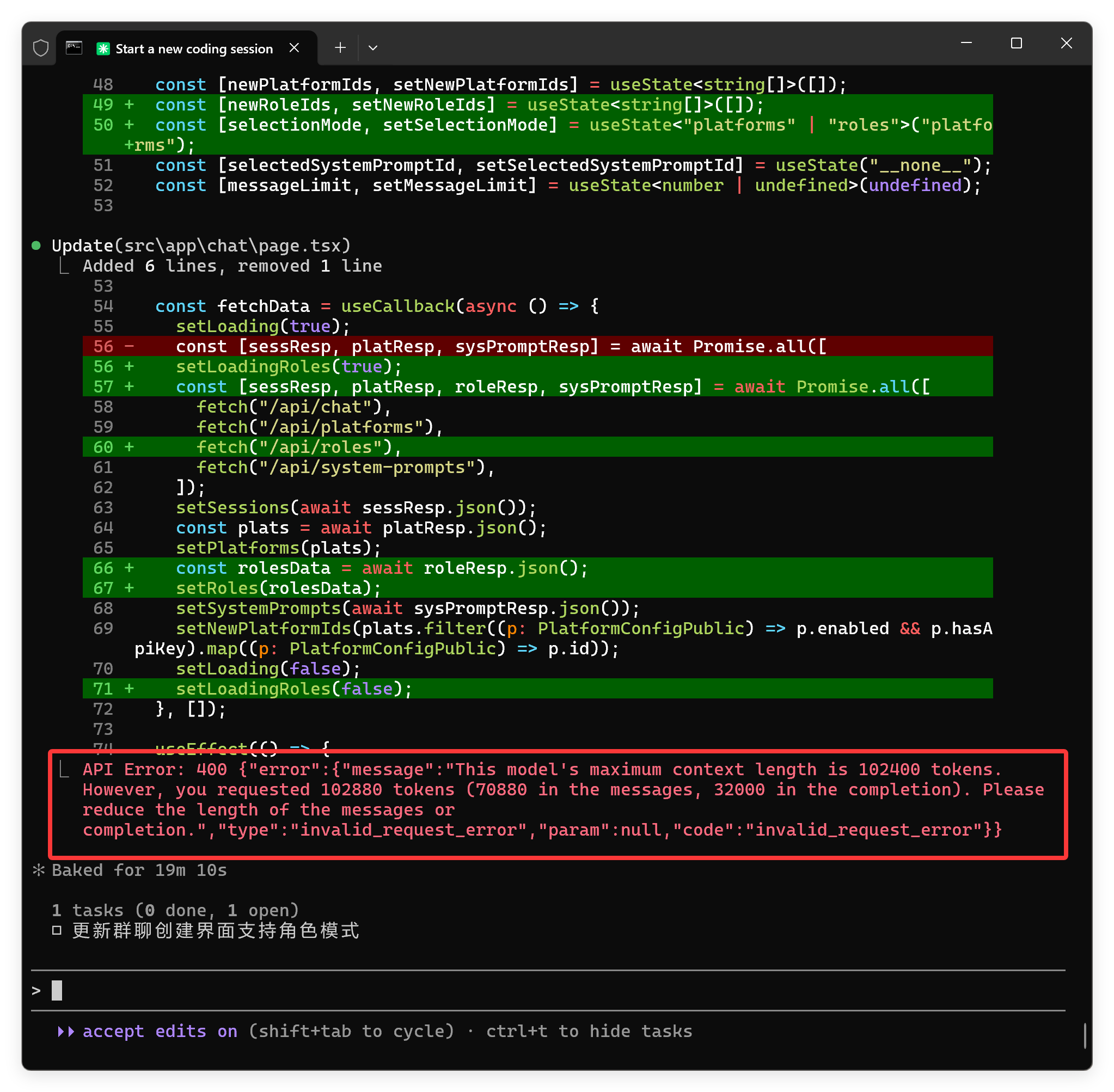The height and width of the screenshot is (1092, 1114).
Task: Minimize the terminal window
Action: pos(966,43)
